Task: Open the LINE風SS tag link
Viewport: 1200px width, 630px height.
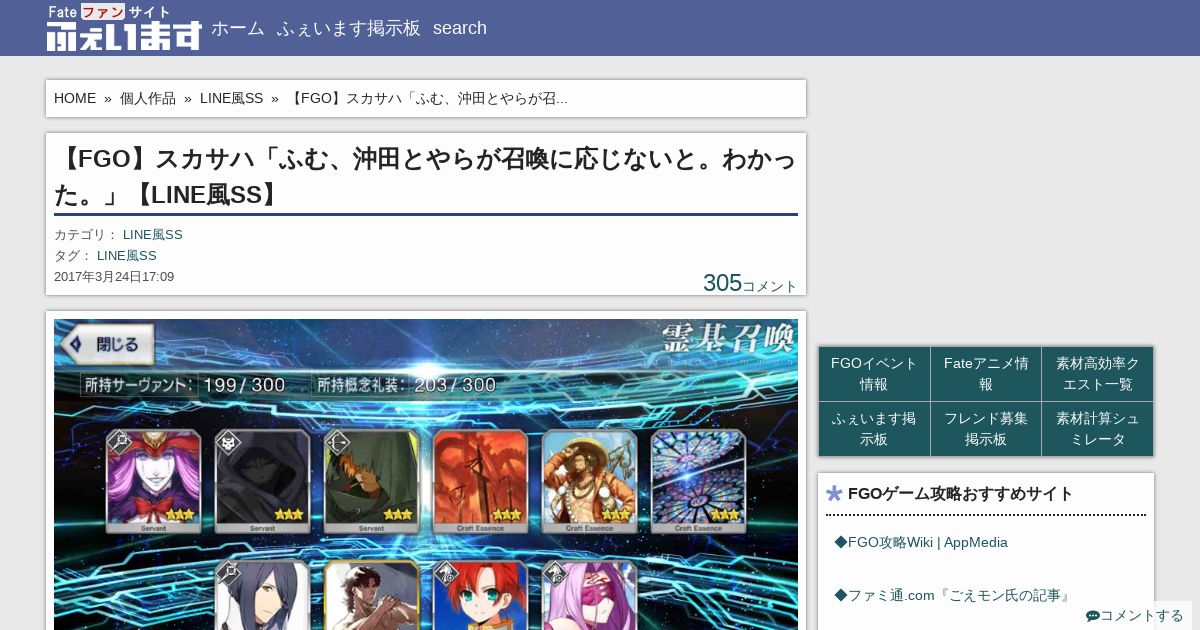Action: (127, 256)
